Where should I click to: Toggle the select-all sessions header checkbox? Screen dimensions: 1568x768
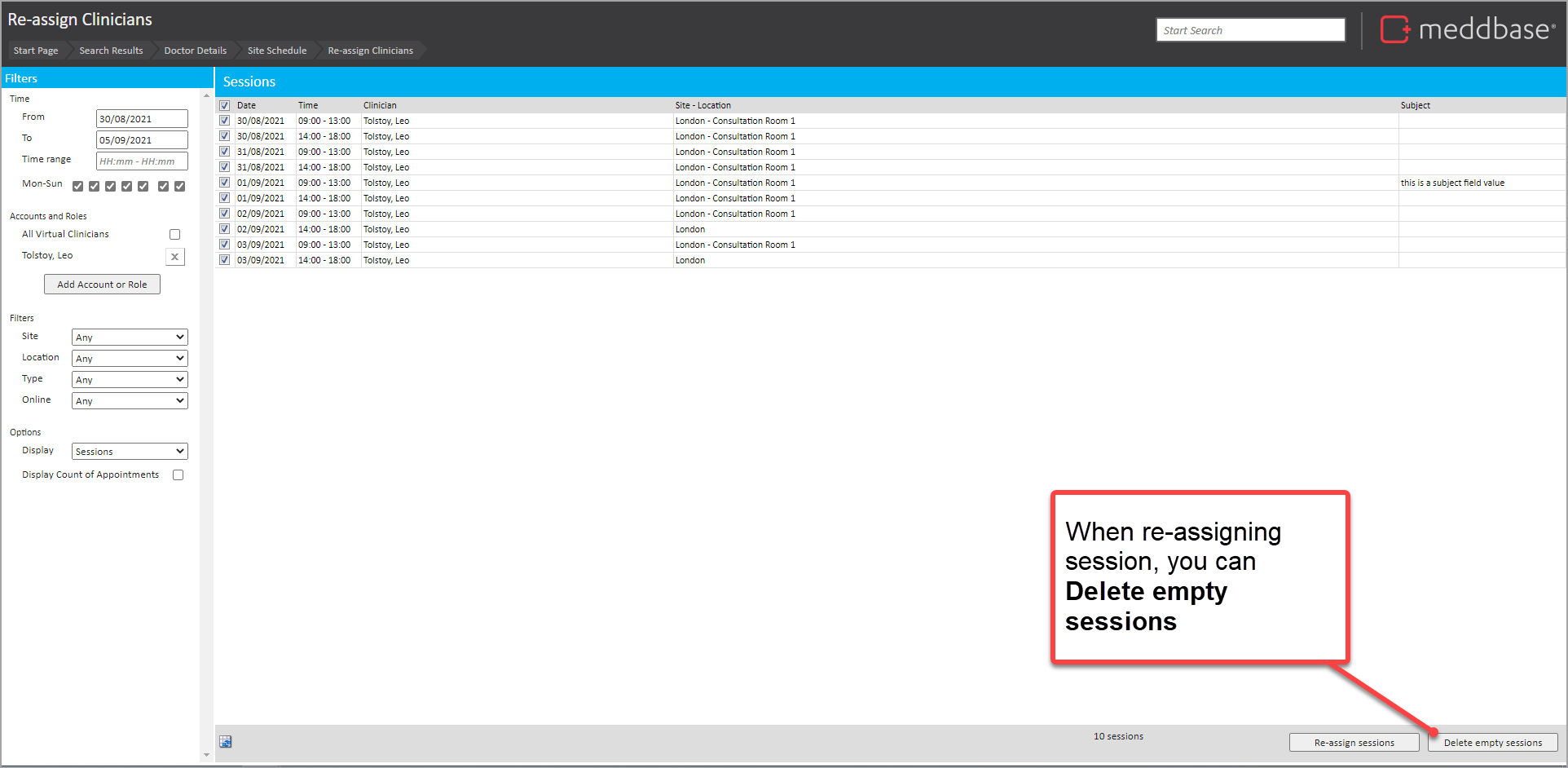225,105
